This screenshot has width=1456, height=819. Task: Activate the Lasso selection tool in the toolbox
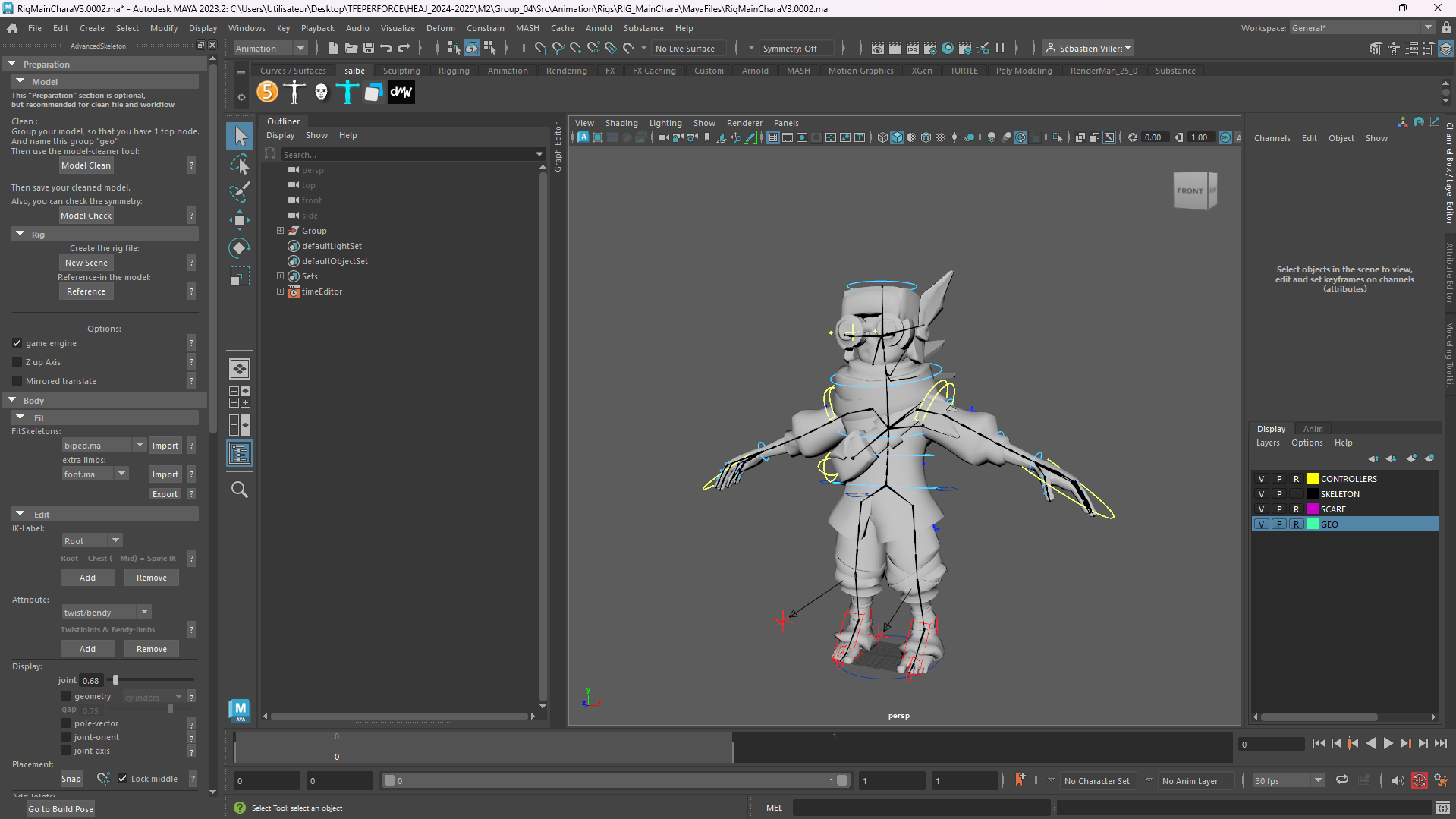240,165
